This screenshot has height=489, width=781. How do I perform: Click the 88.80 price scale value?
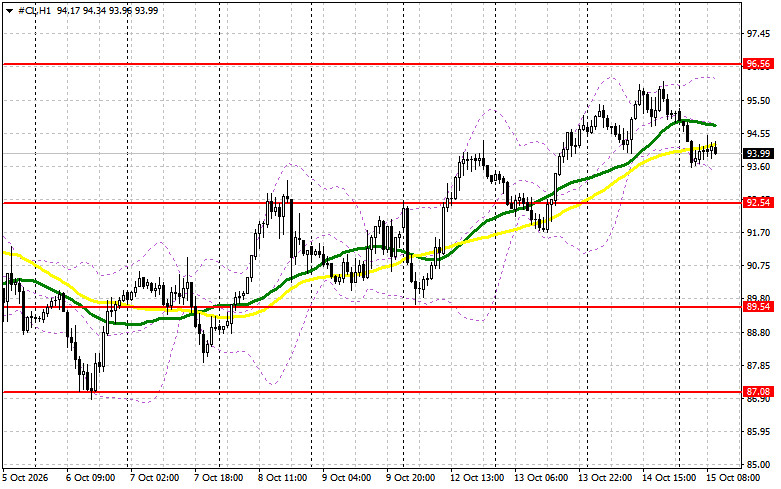click(x=758, y=332)
